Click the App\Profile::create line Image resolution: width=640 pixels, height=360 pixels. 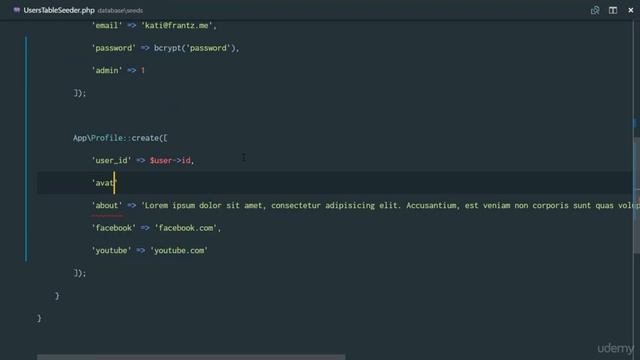[x=120, y=138]
